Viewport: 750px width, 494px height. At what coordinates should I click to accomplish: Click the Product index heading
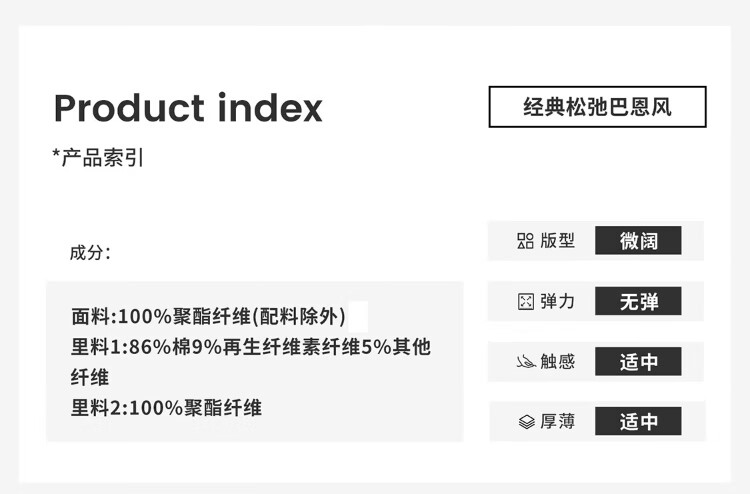188,108
